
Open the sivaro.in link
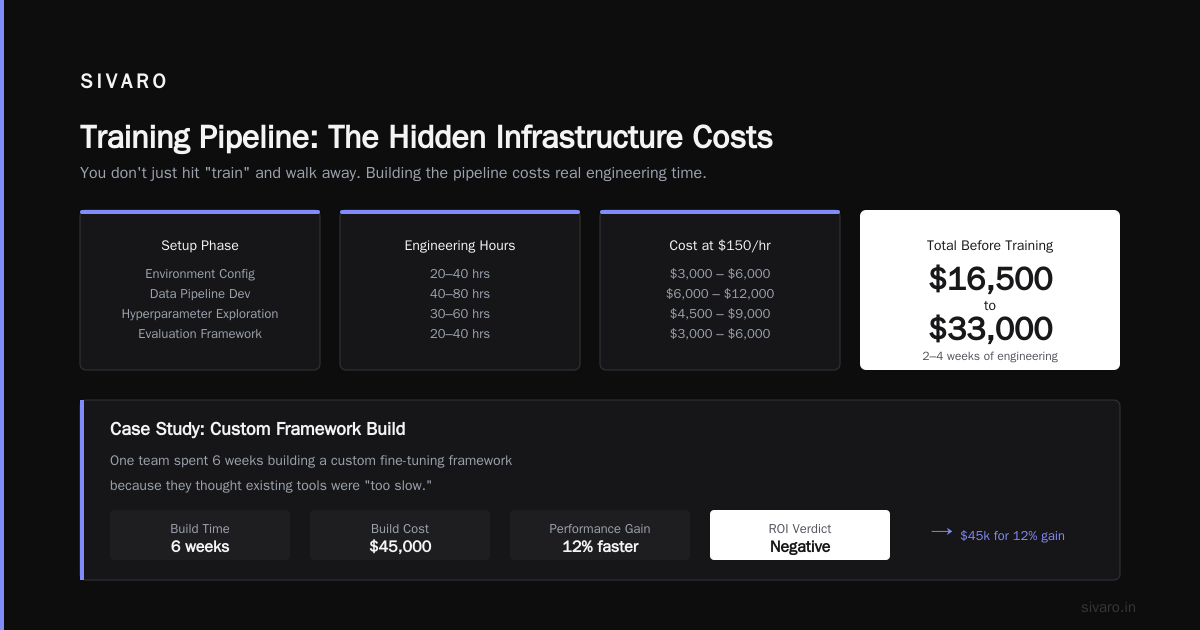coord(1108,607)
